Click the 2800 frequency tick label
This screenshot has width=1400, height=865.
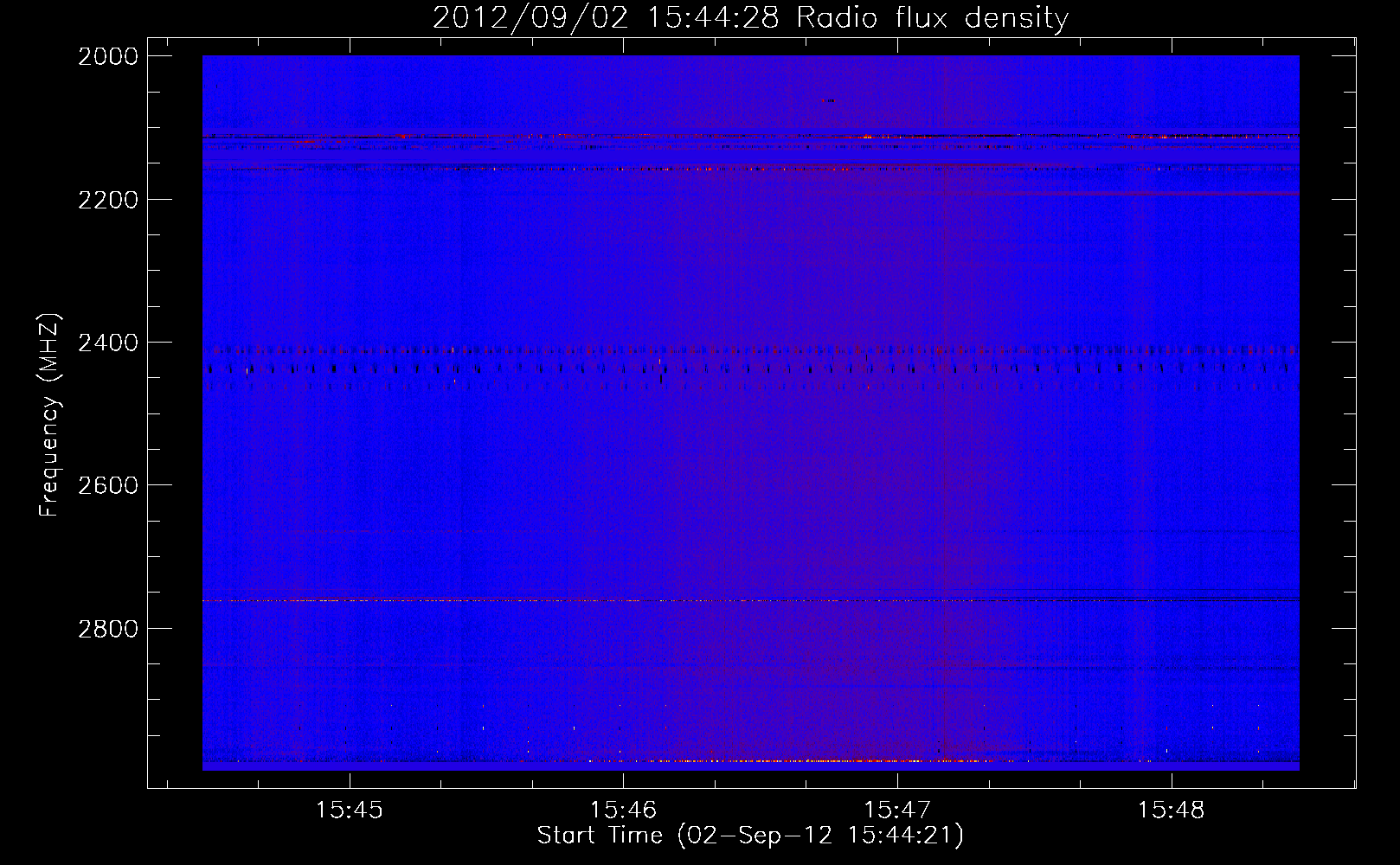(x=108, y=629)
